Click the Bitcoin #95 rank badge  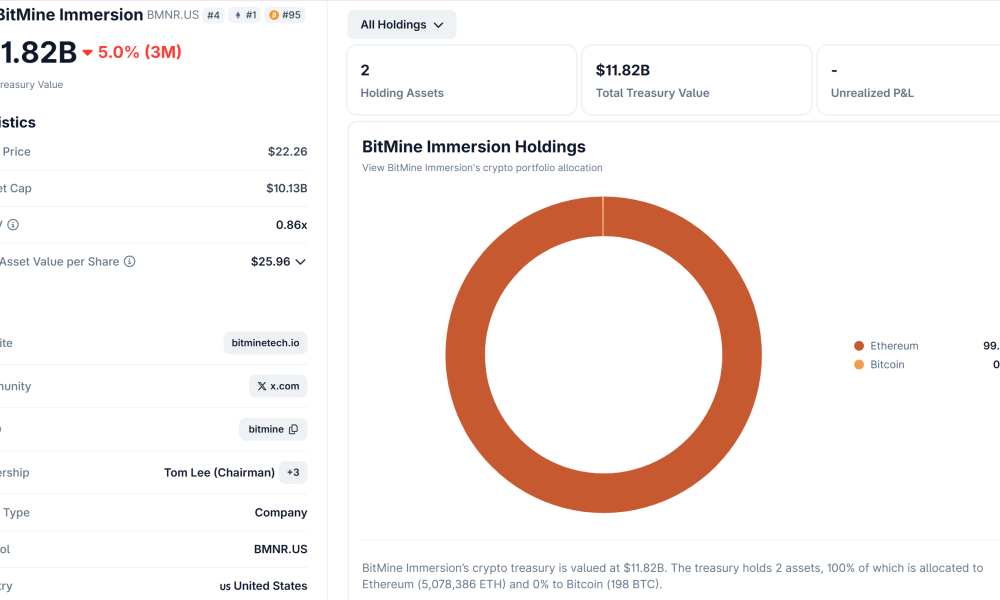coord(284,15)
